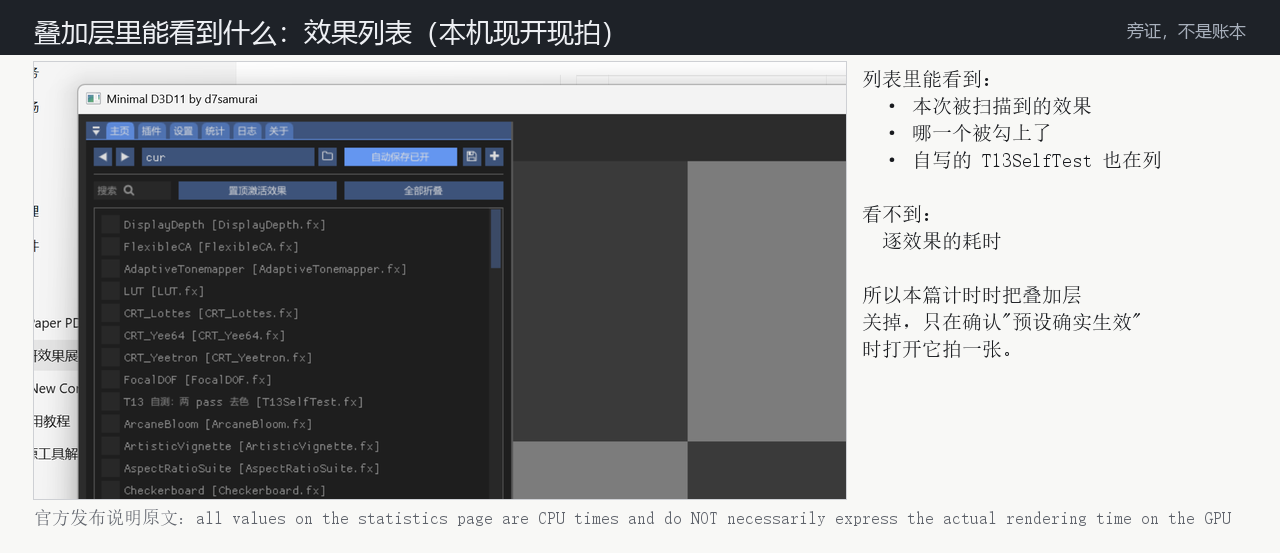Select the CRT_Lottes [CRT_Lottes.fx] label
1280x553 pixels.
pyautogui.click(x=211, y=313)
